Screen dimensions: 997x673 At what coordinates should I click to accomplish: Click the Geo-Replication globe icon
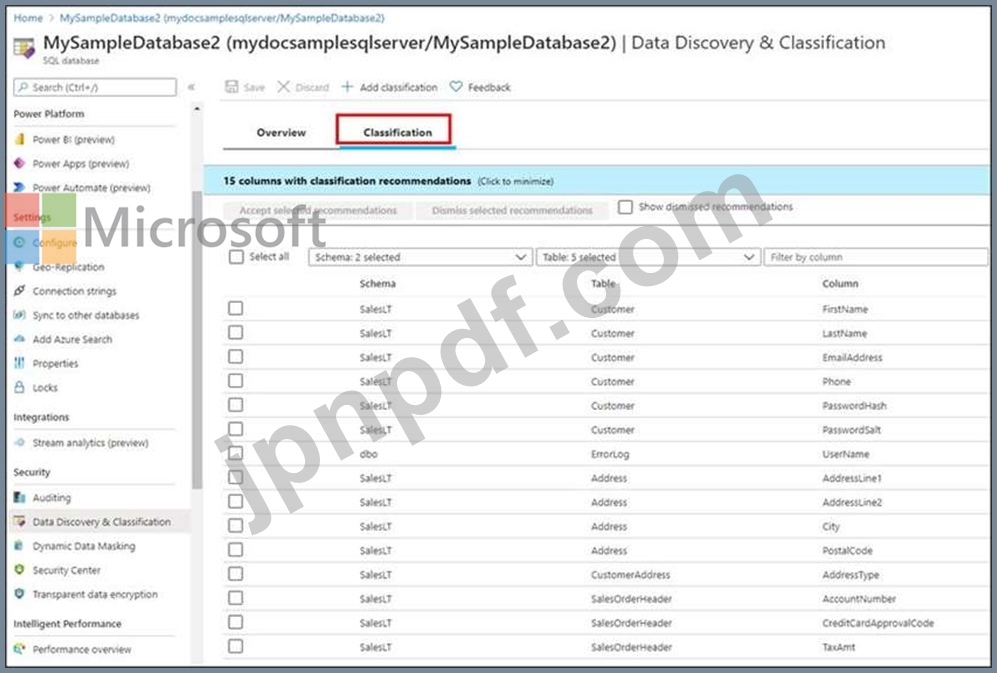click(20, 267)
